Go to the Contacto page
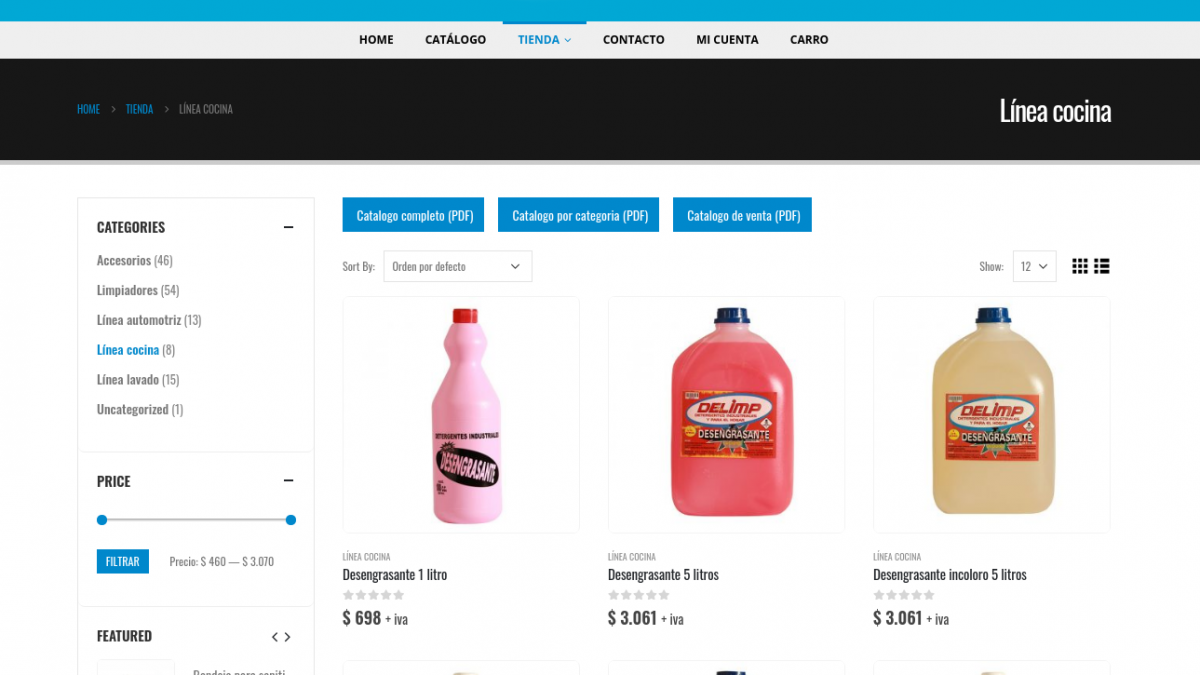 [x=634, y=40]
